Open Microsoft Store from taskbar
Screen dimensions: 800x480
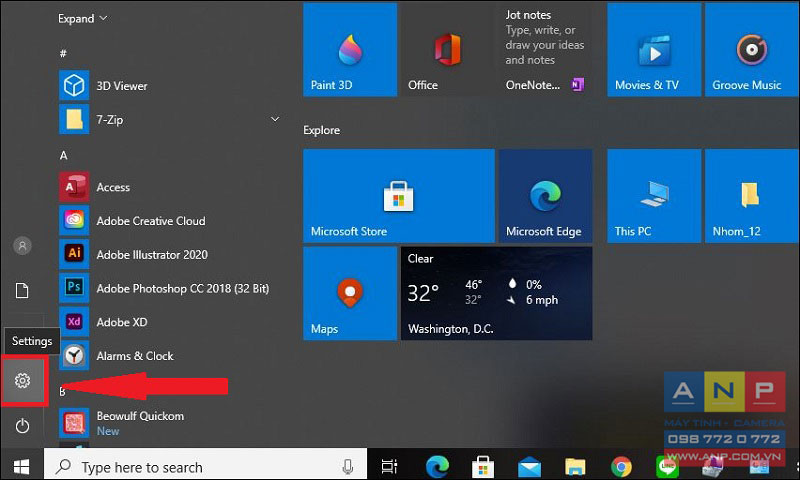pyautogui.click(x=483, y=466)
